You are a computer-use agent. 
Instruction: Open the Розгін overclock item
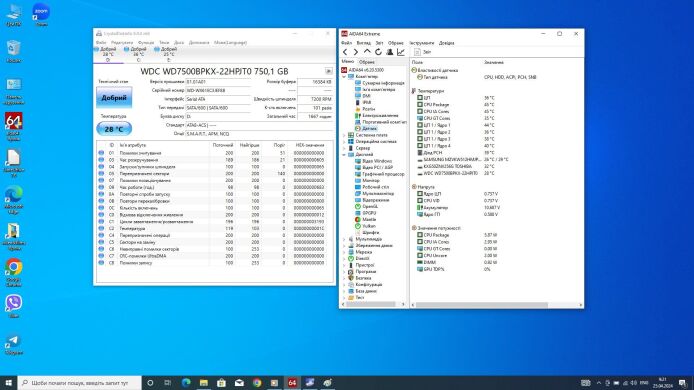pos(365,109)
